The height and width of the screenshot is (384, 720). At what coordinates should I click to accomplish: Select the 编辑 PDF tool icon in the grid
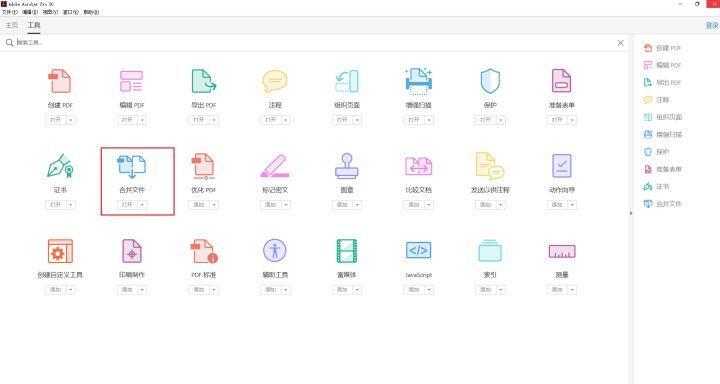(x=131, y=81)
